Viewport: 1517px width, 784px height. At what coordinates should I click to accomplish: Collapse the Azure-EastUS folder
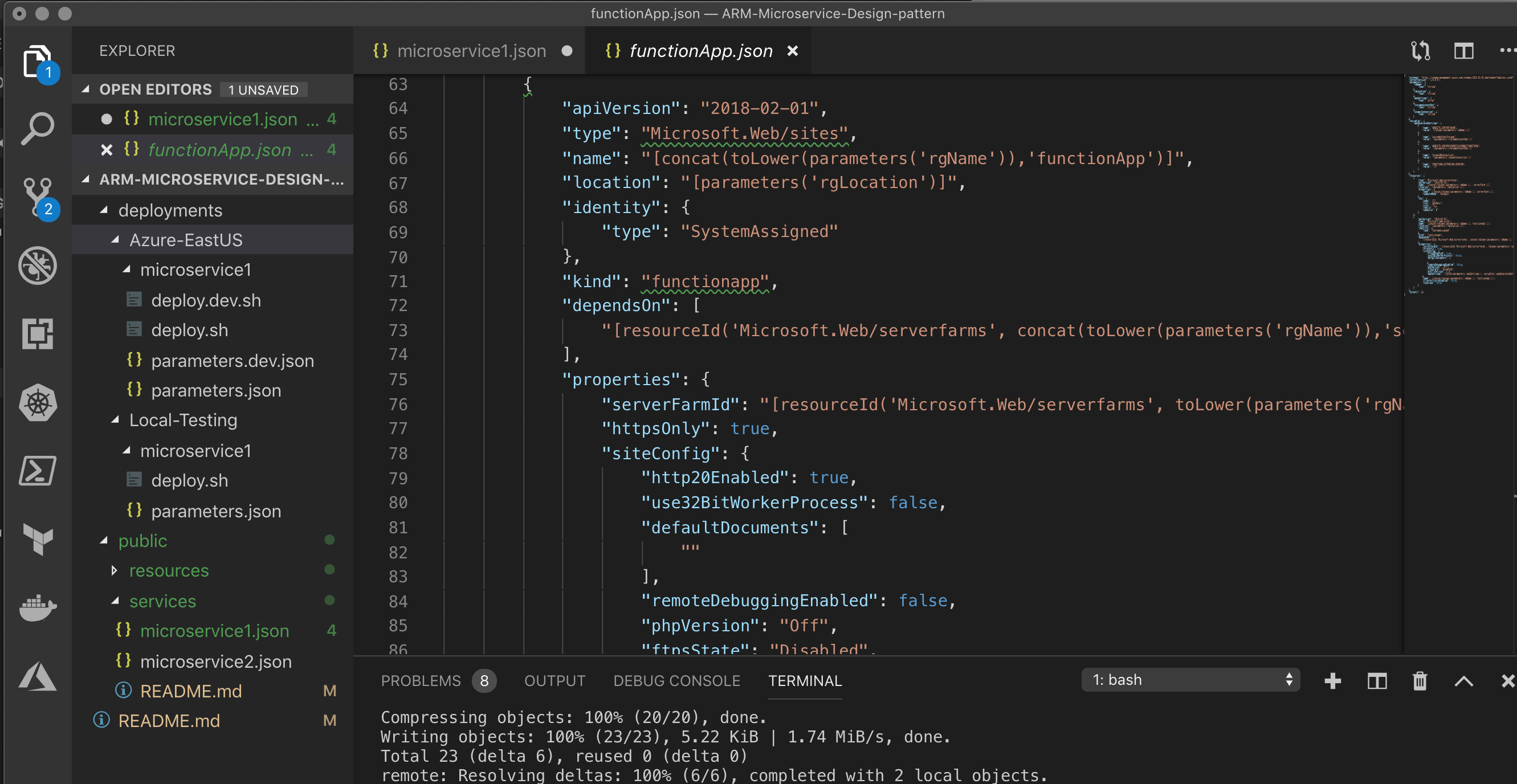click(116, 239)
